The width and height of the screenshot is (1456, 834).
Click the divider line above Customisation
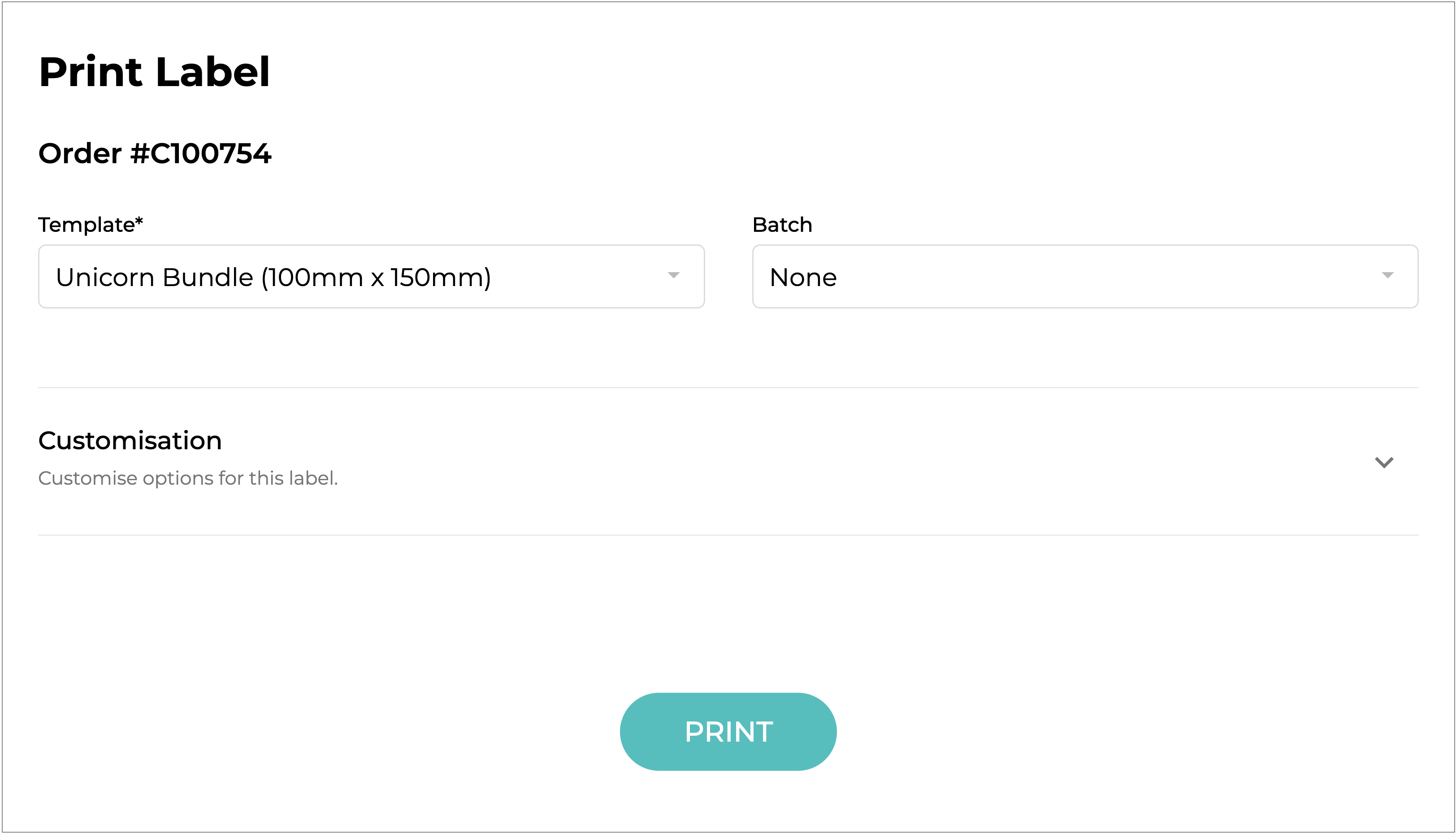click(x=728, y=388)
